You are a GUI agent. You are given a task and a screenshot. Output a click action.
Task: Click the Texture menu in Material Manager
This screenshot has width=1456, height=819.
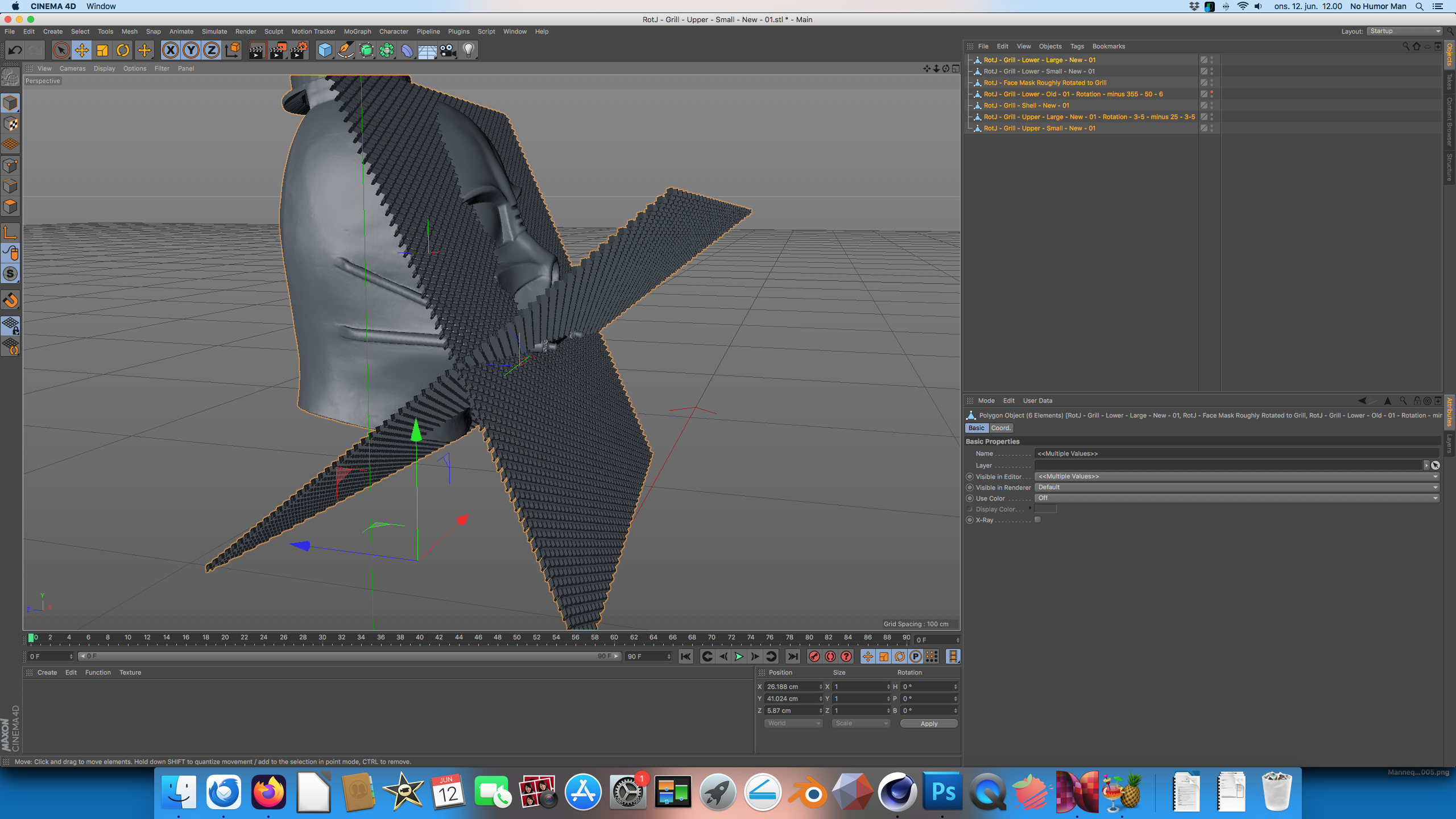click(130, 673)
